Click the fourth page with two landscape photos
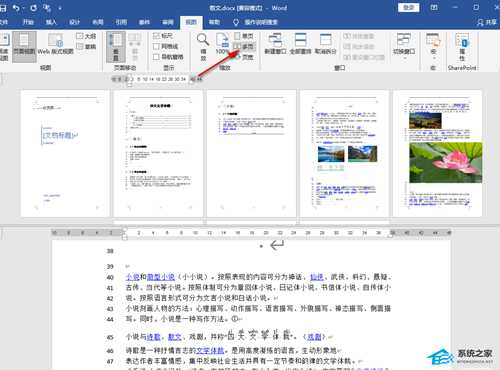The image size is (500, 370). [344, 153]
